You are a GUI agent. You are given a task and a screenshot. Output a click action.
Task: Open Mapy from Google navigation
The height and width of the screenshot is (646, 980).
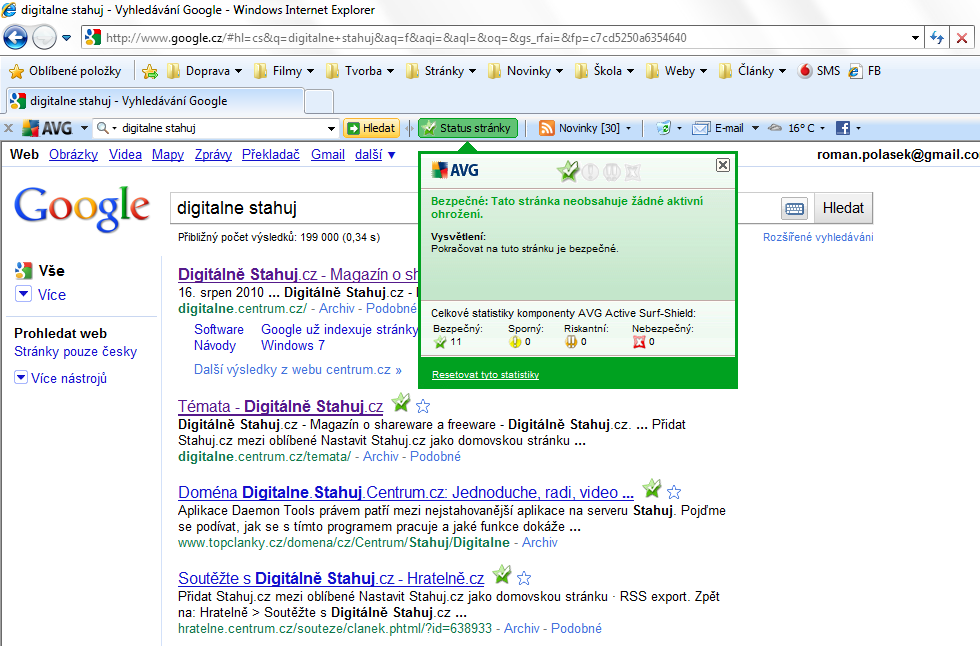click(x=168, y=154)
